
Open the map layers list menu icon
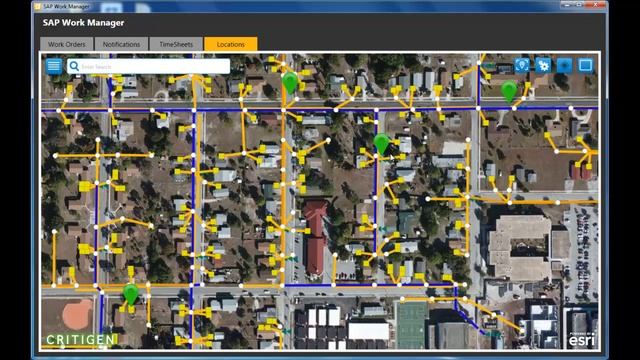click(54, 66)
